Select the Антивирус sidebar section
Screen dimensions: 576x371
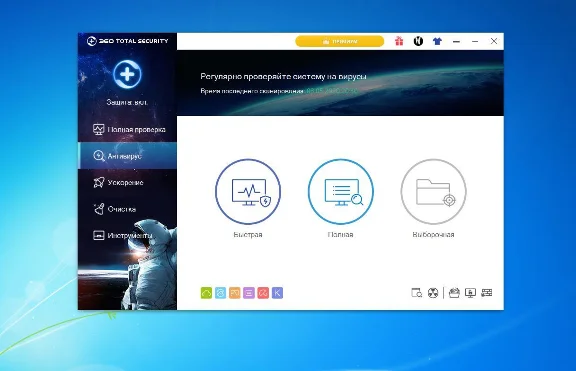coord(127,156)
